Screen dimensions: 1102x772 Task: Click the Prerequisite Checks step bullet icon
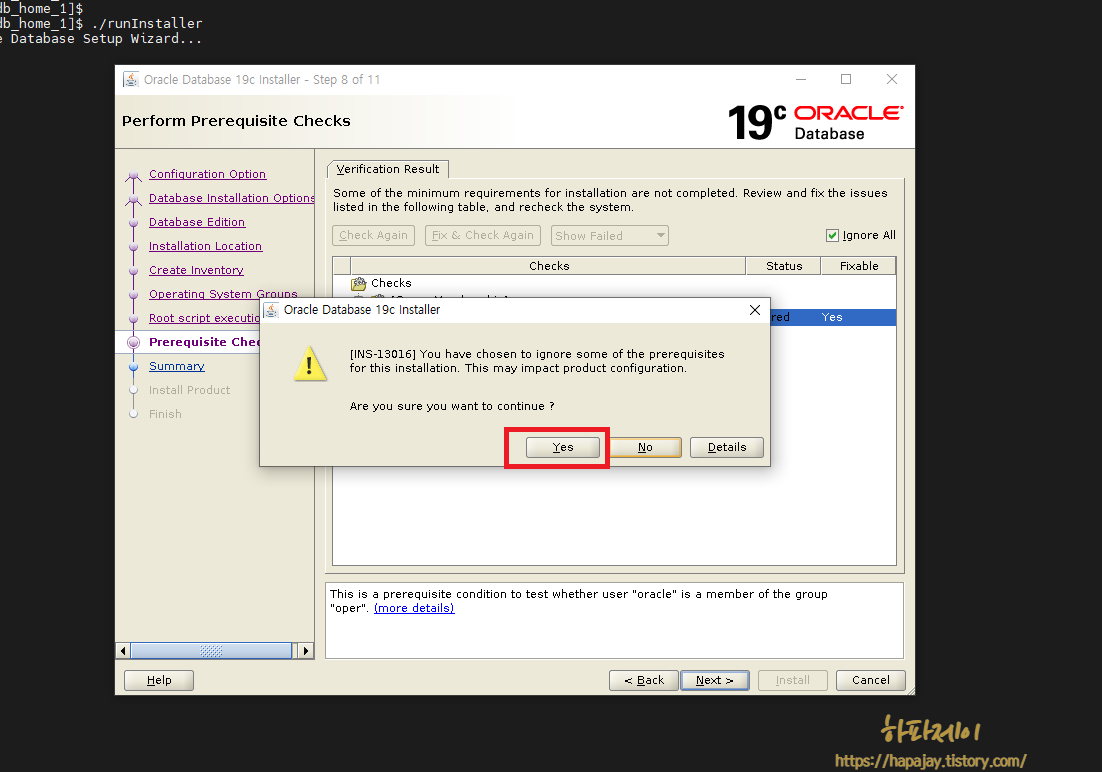[x=134, y=342]
